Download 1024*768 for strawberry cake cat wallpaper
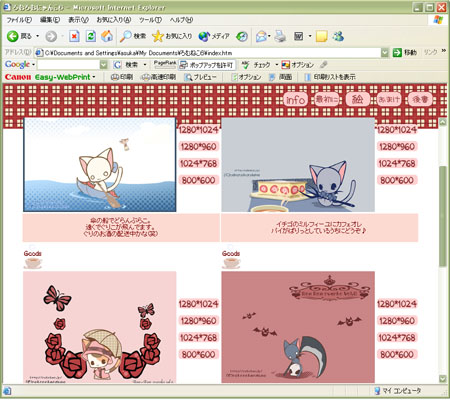 pyautogui.click(x=397, y=163)
